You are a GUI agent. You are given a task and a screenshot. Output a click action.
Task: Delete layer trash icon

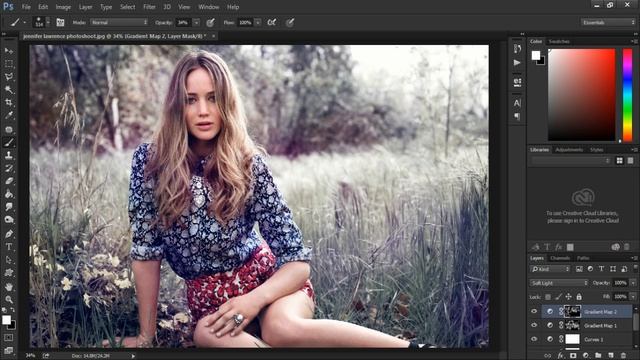click(623, 356)
